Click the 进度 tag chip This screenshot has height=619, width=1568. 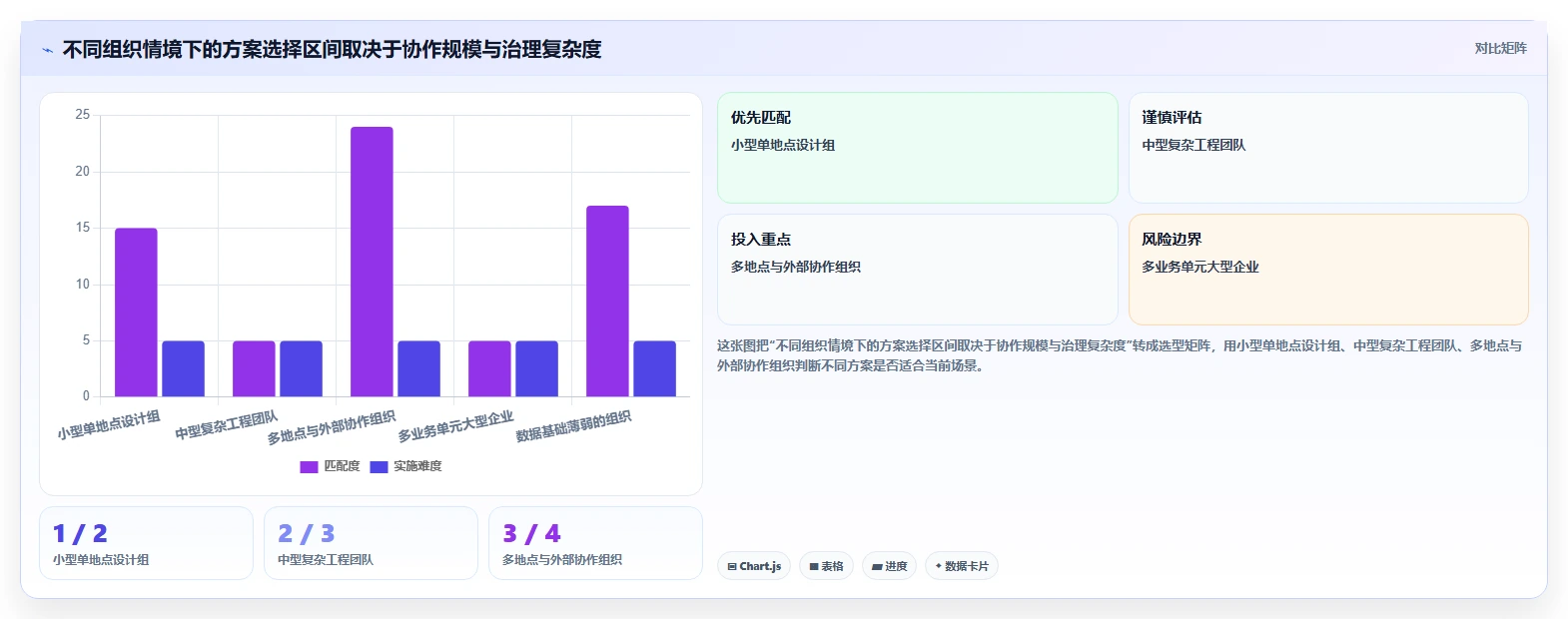click(x=889, y=566)
